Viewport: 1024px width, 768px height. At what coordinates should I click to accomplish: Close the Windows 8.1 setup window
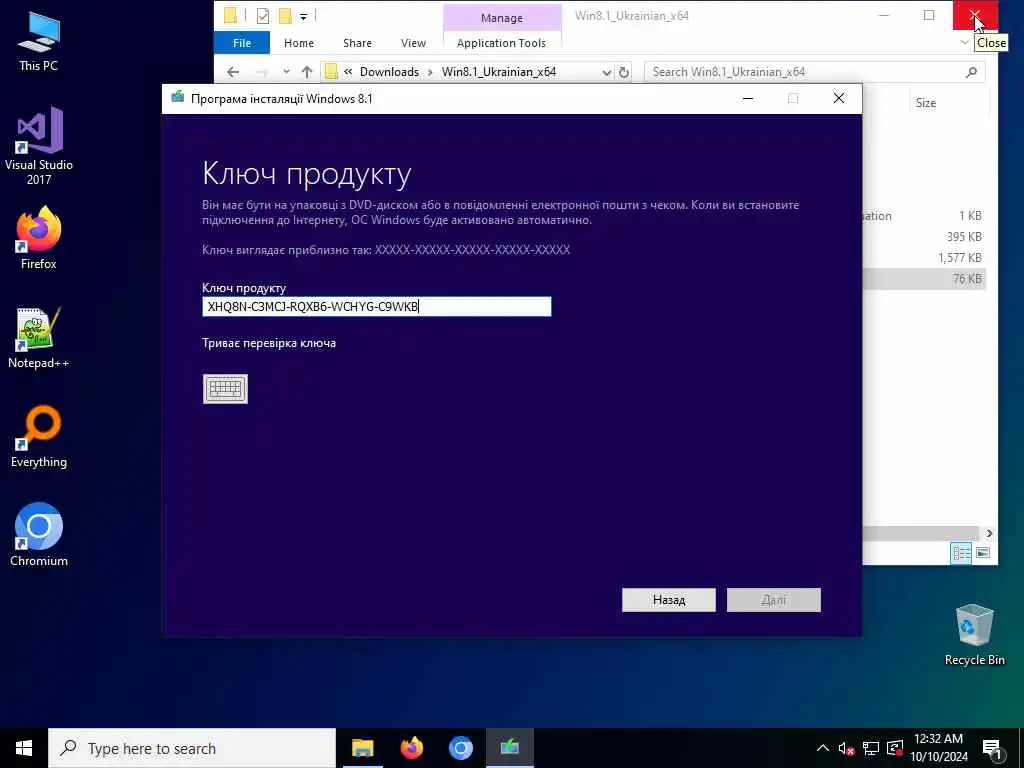(839, 99)
